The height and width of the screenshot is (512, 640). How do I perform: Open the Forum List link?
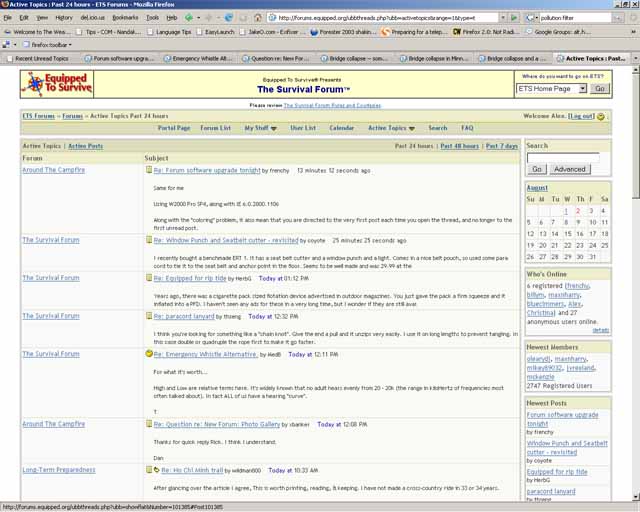(x=216, y=128)
